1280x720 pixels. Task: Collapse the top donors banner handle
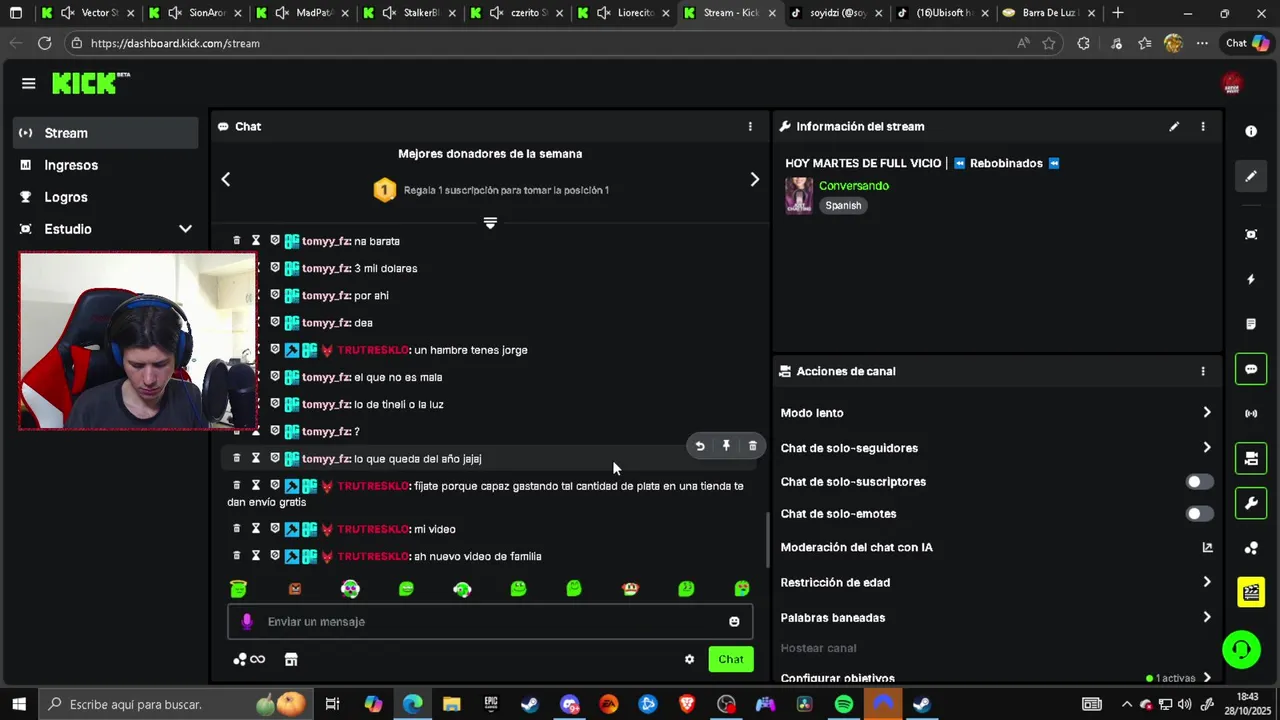pyautogui.click(x=490, y=223)
